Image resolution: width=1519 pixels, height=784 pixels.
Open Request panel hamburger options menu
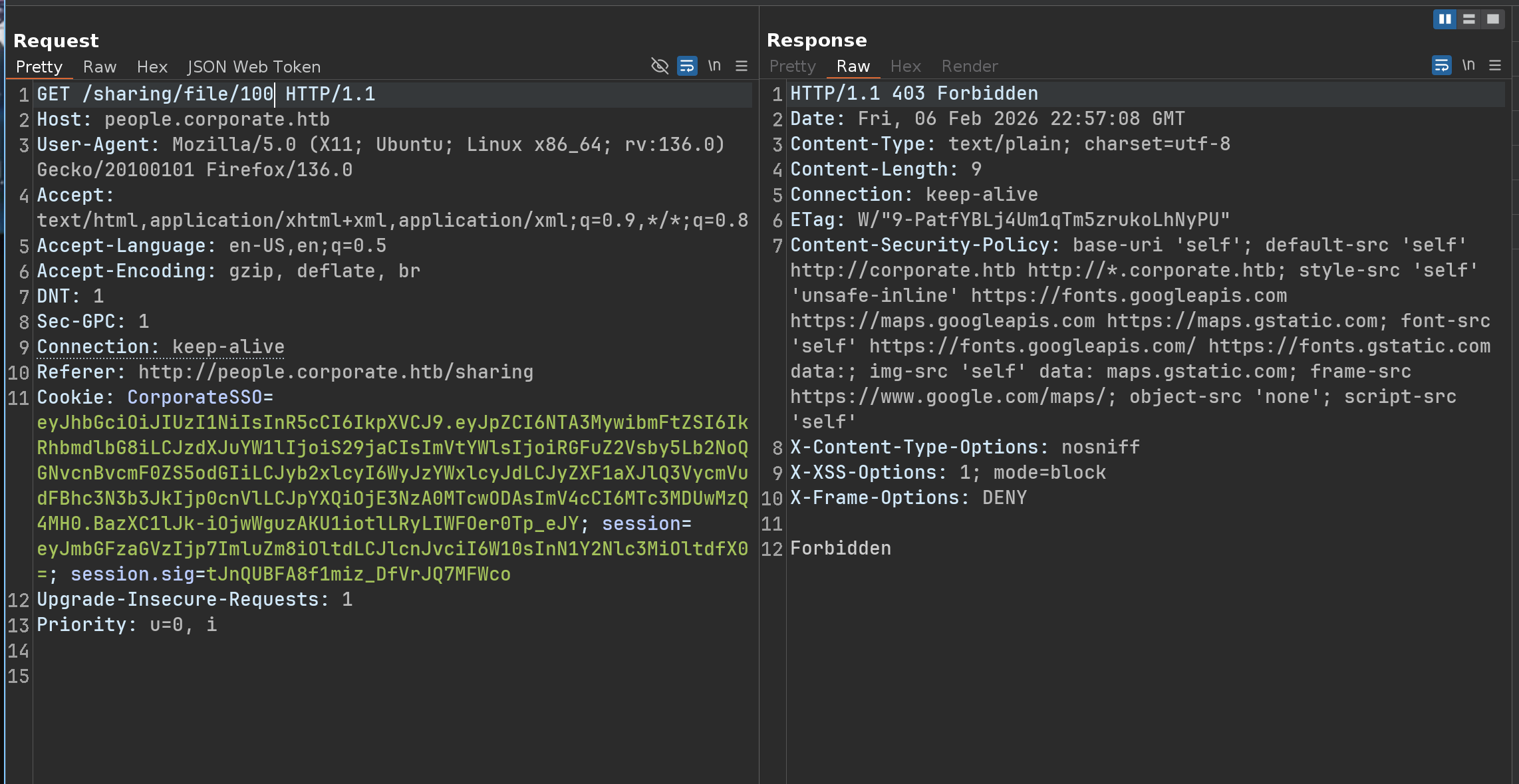tap(742, 66)
